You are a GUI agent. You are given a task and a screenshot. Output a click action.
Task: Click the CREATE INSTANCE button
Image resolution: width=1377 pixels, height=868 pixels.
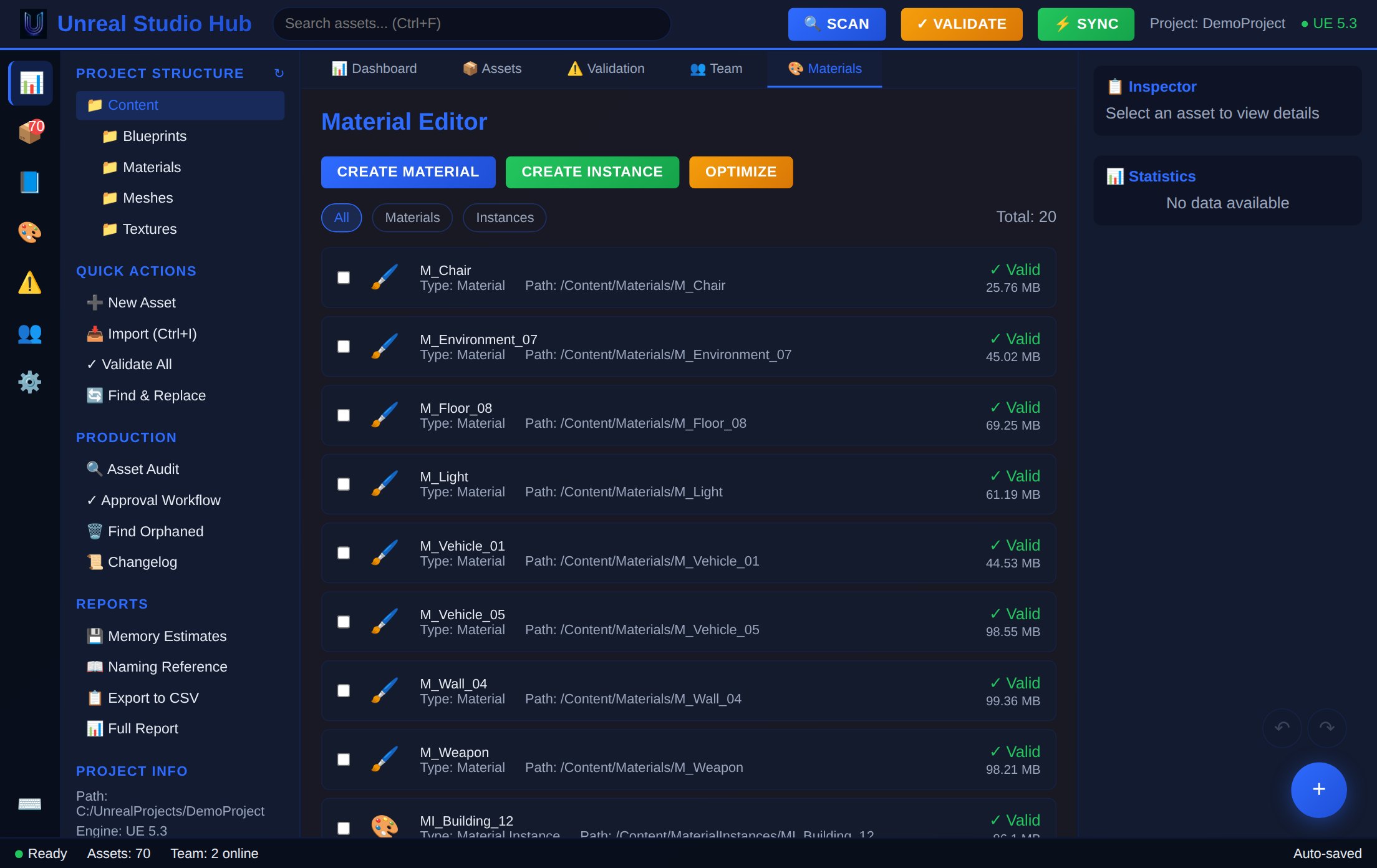coord(592,172)
